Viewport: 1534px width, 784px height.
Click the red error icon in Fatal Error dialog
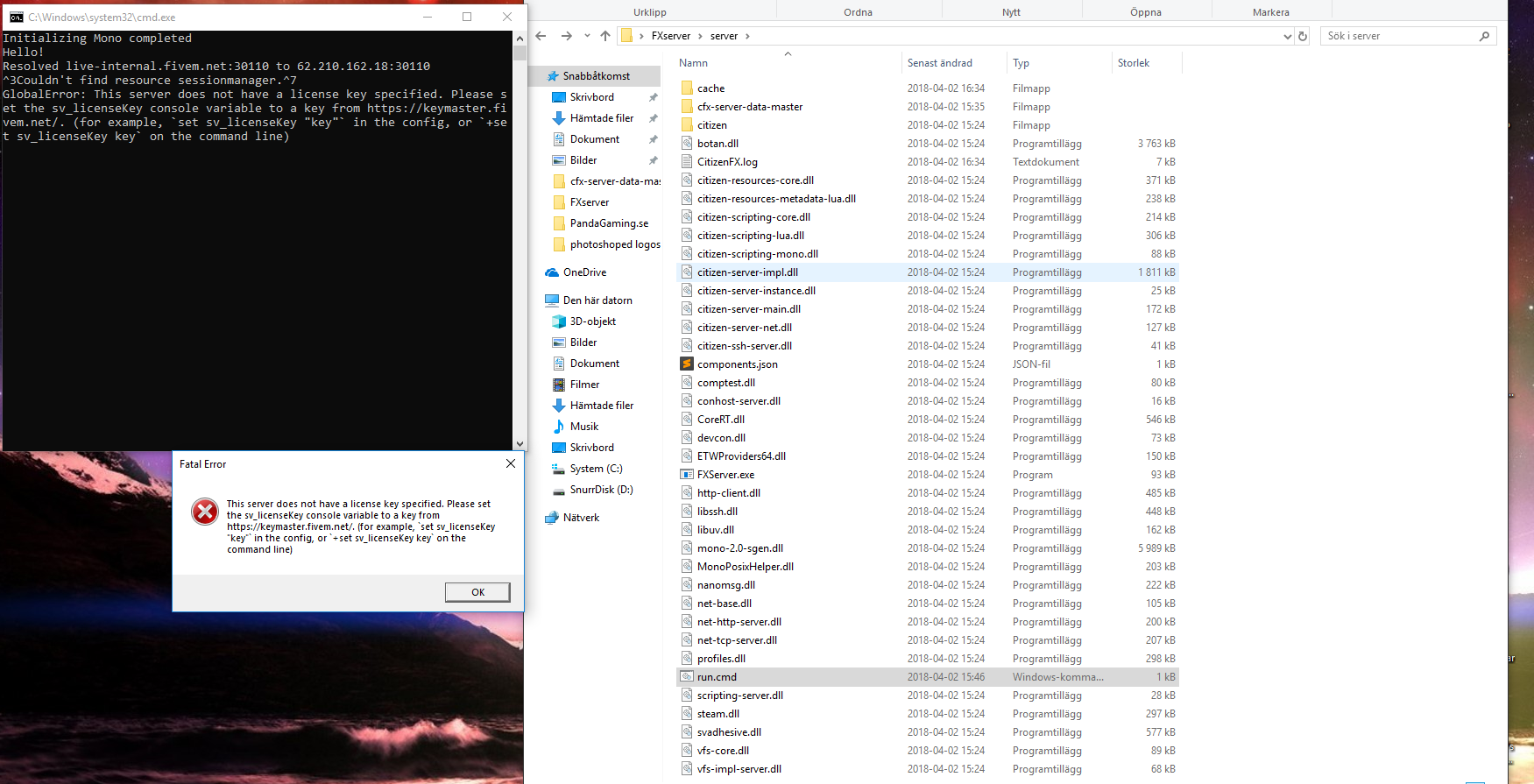point(205,512)
